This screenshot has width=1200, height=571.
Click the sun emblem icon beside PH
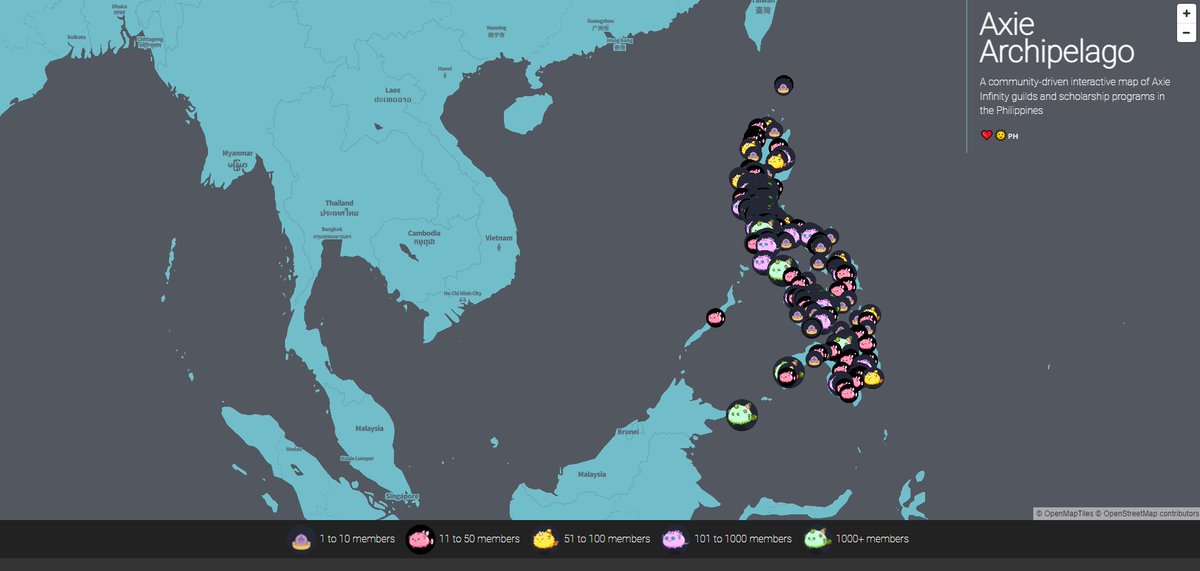click(1000, 135)
